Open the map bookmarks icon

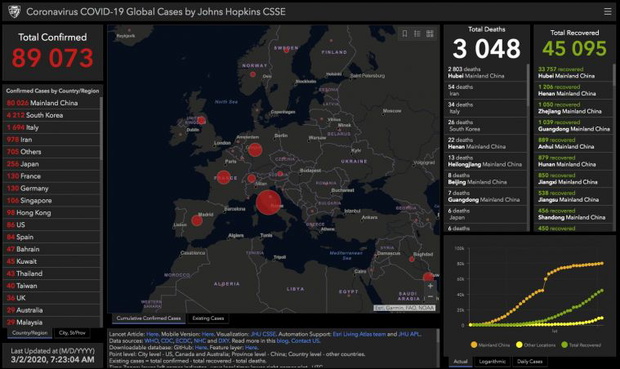point(405,34)
